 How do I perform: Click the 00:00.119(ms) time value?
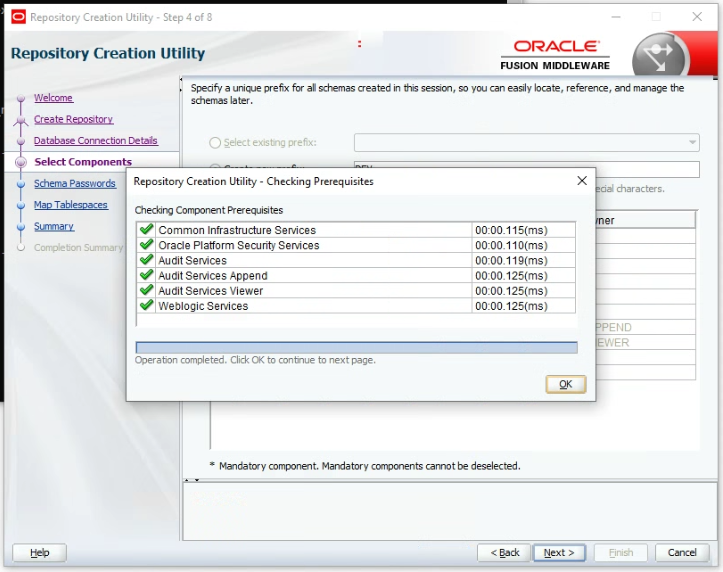click(x=511, y=260)
